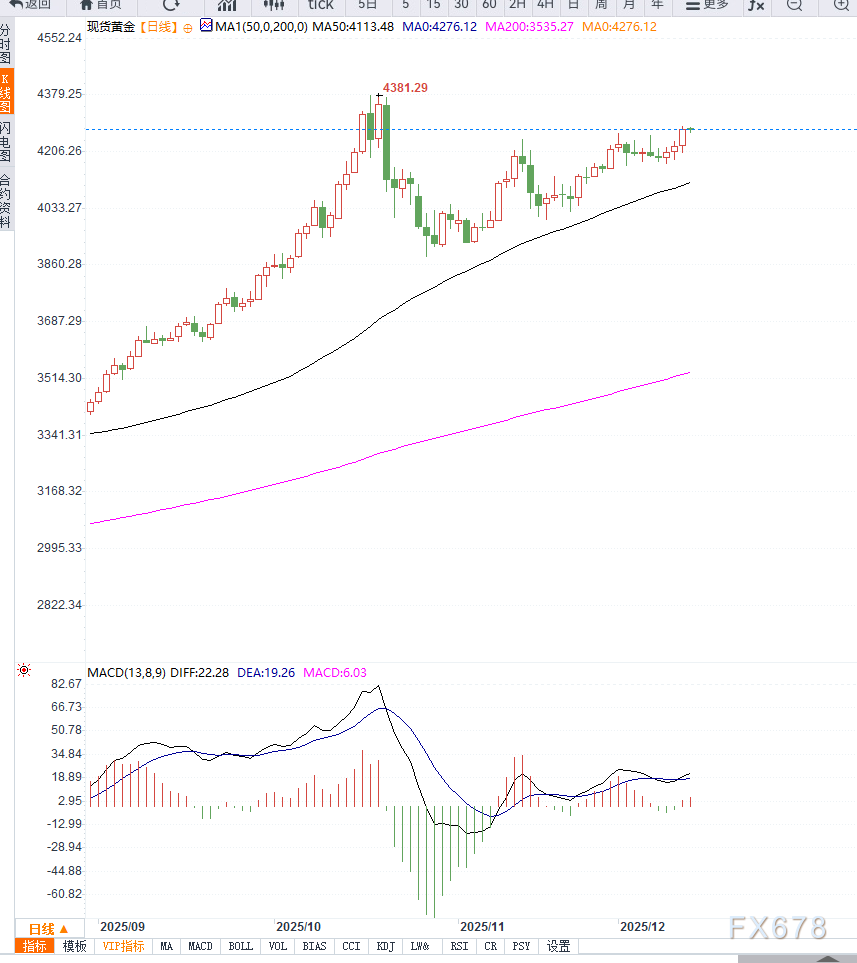Go back with 返回 button
The height and width of the screenshot is (963, 857).
(x=30, y=5)
